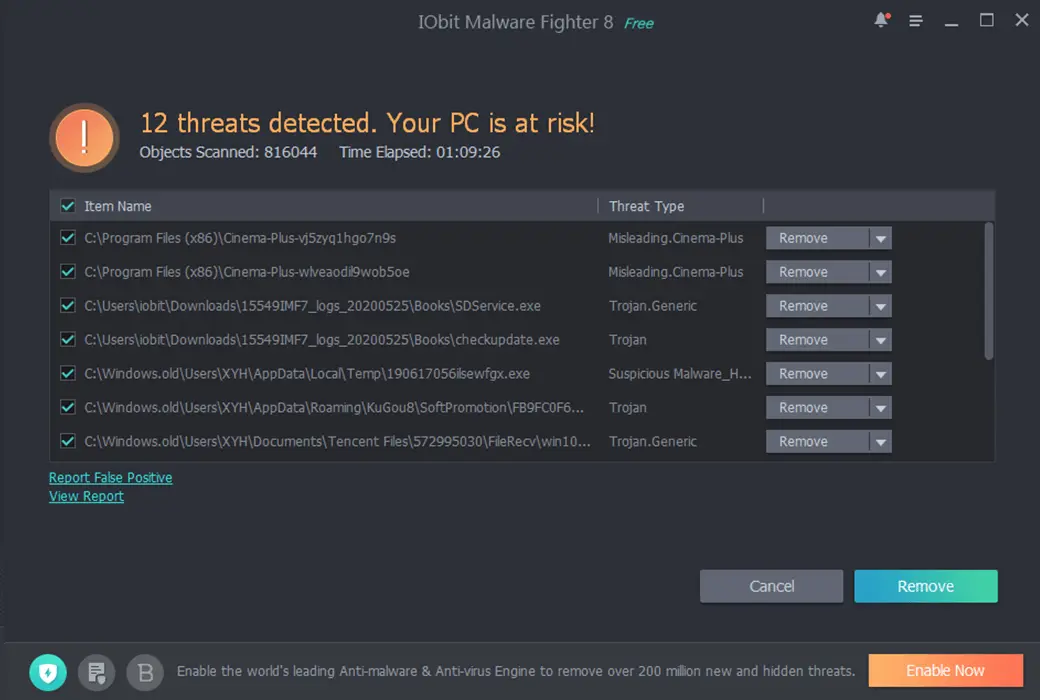Click Remove for the checkupdate.exe row
This screenshot has height=700, width=1040.
click(817, 340)
